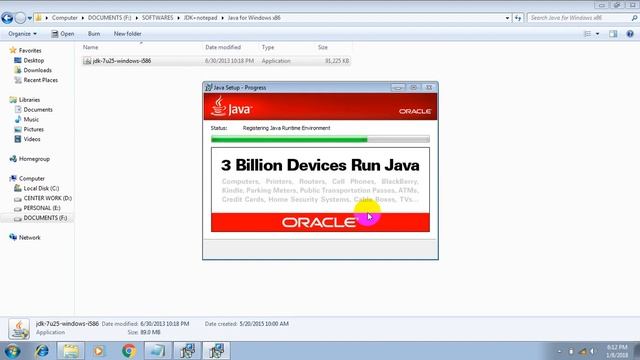Select Favorites in the navigation pane
The height and width of the screenshot is (360, 640).
tap(30, 51)
